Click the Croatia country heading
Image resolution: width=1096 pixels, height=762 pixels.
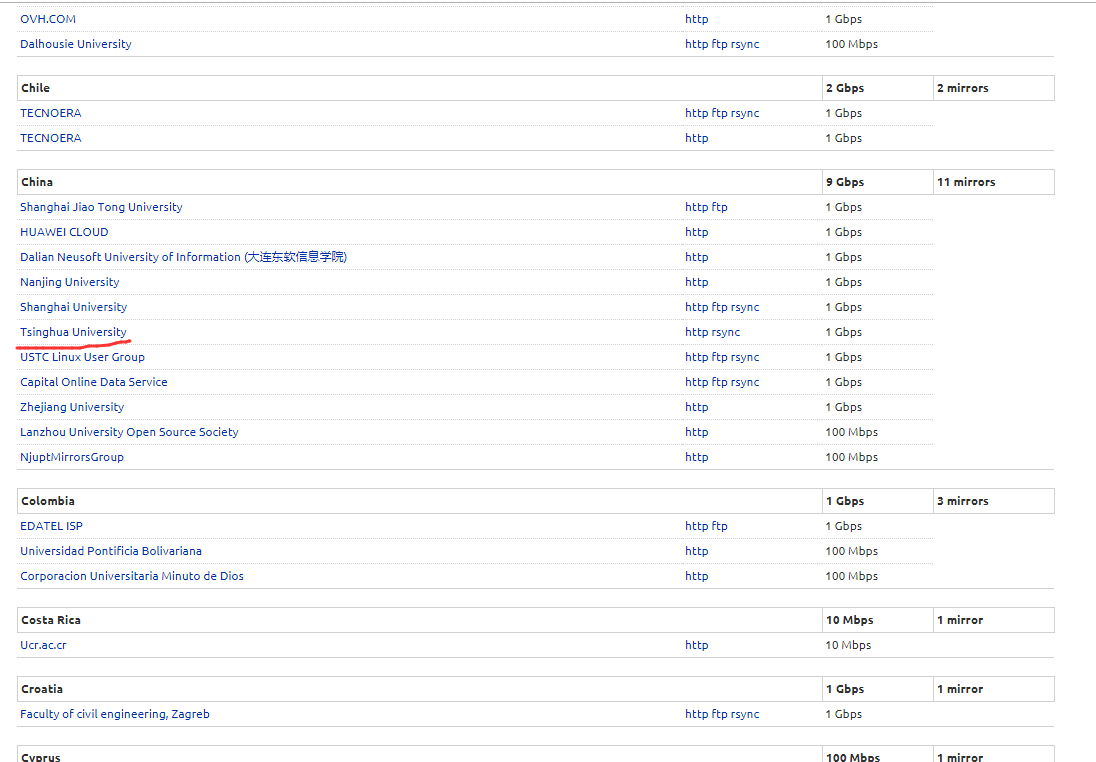42,689
